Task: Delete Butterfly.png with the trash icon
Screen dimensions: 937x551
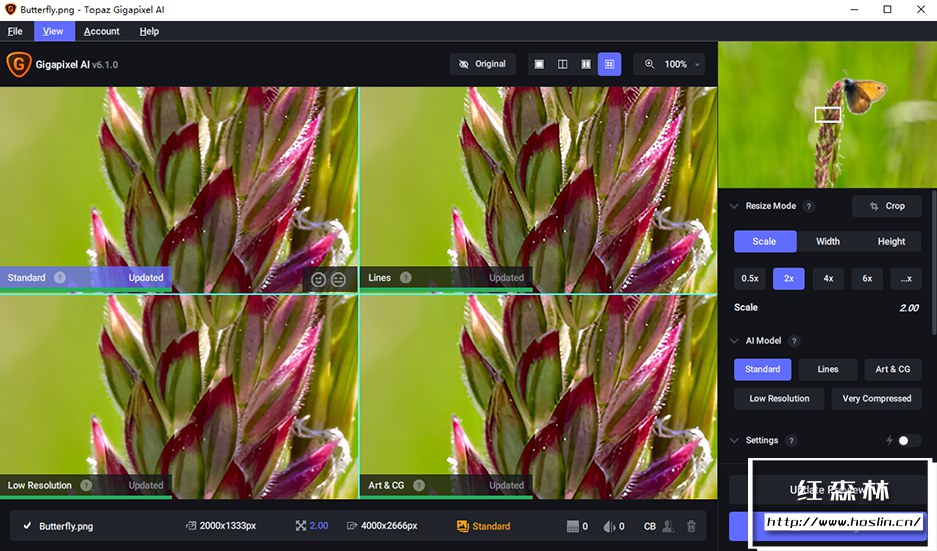Action: pos(691,526)
